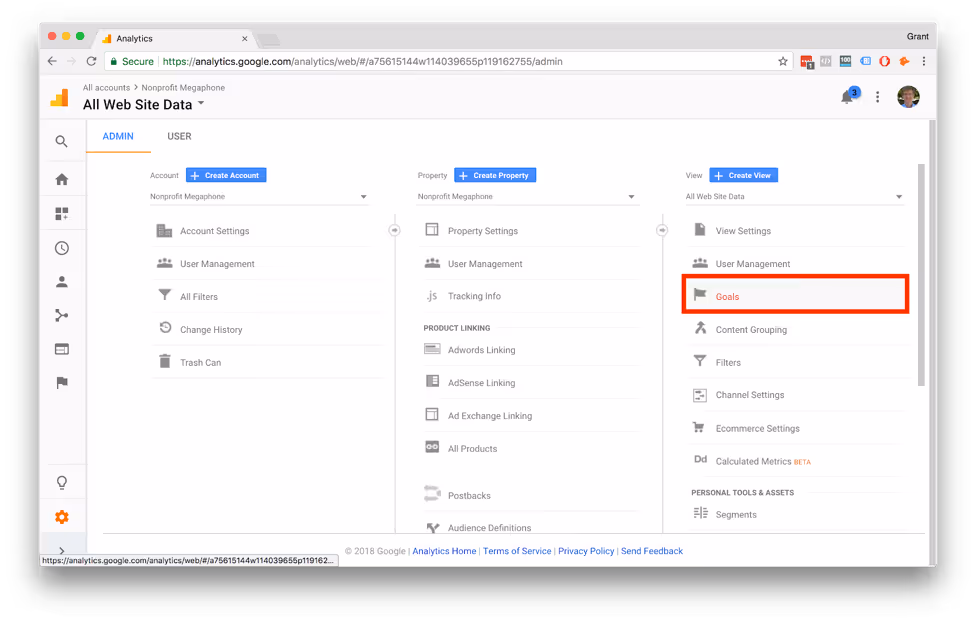976x623 pixels.
Task: Open the search icon in the left sidebar
Action: pos(61,141)
